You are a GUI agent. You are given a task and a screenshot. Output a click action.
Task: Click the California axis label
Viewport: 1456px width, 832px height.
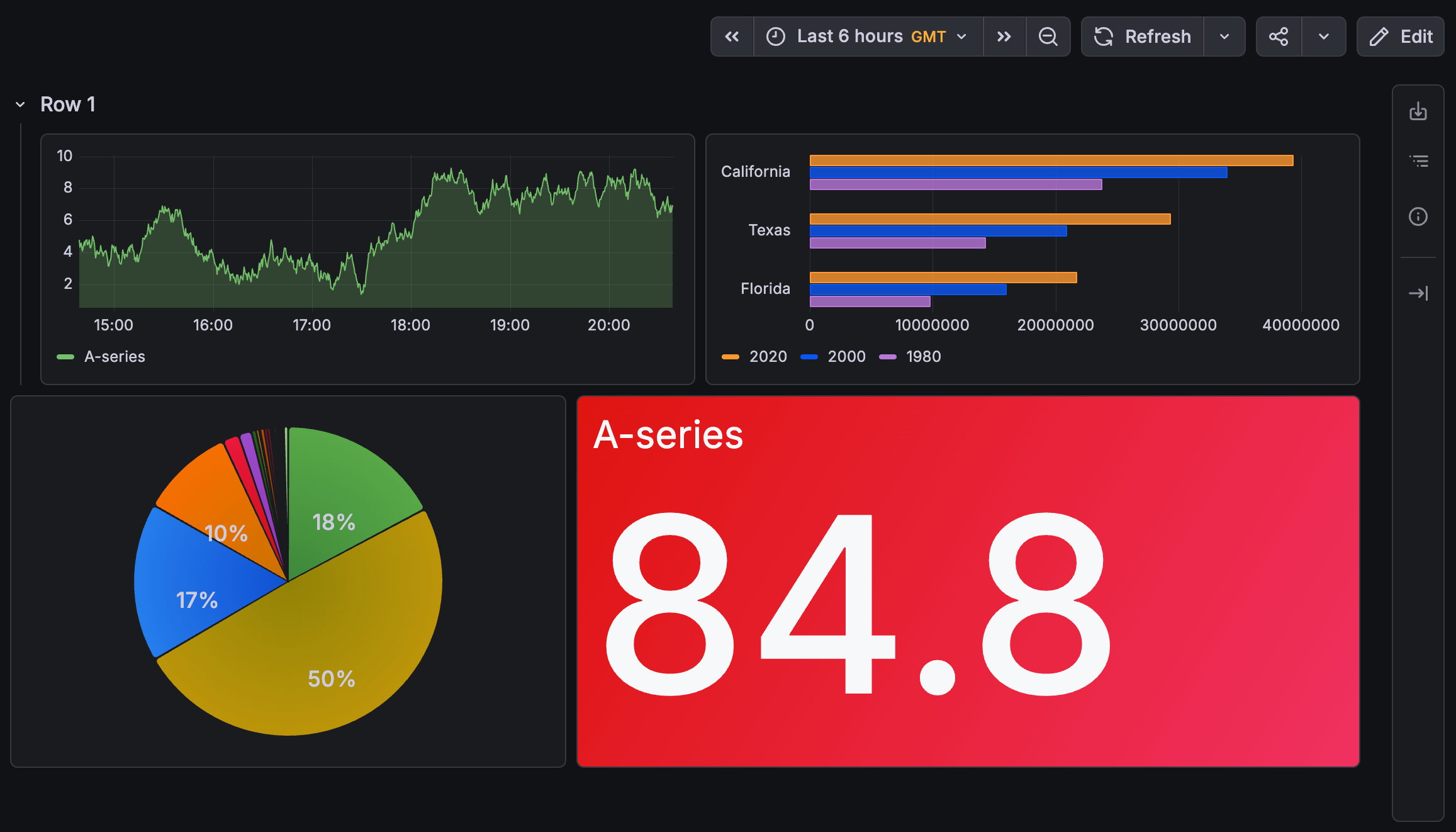pos(755,172)
